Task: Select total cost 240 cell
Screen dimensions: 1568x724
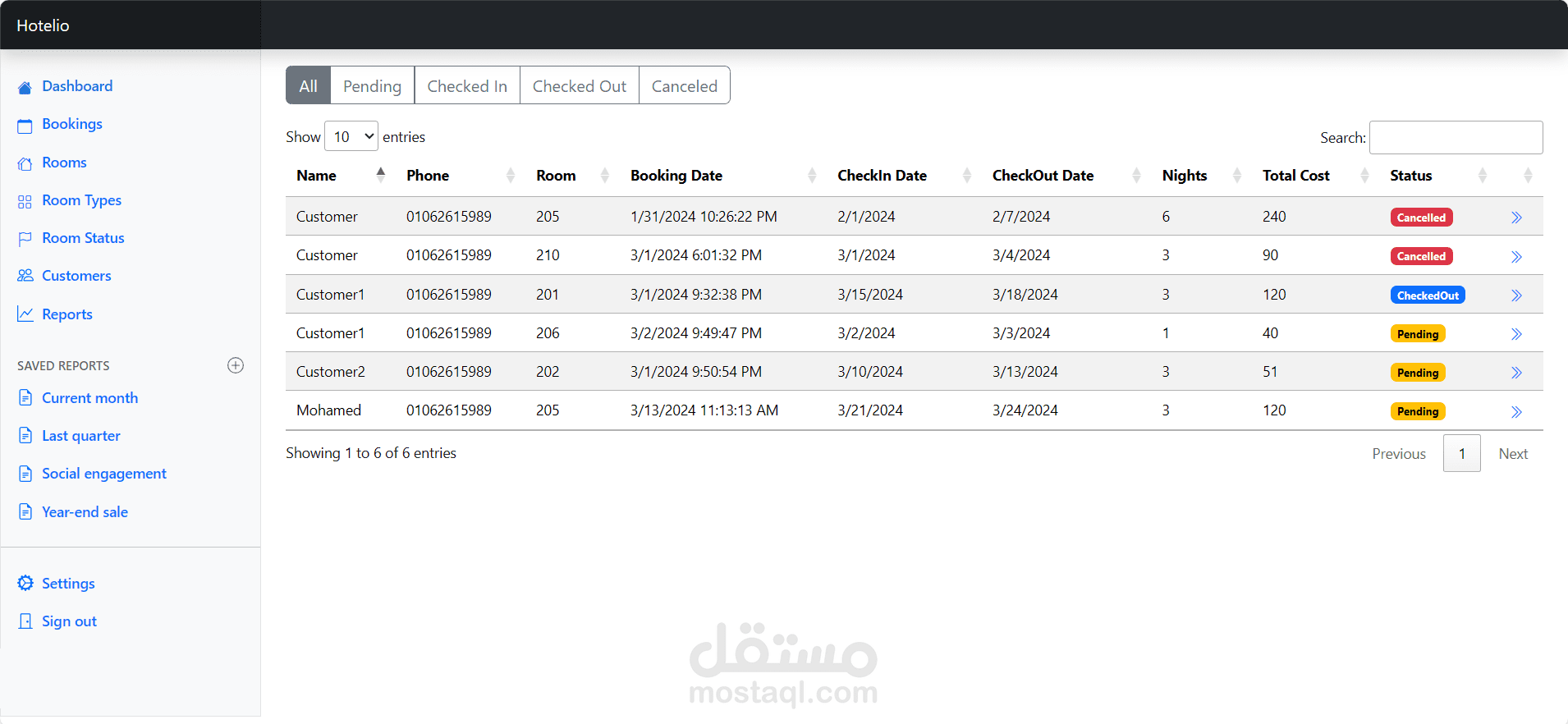Action: coord(1274,217)
